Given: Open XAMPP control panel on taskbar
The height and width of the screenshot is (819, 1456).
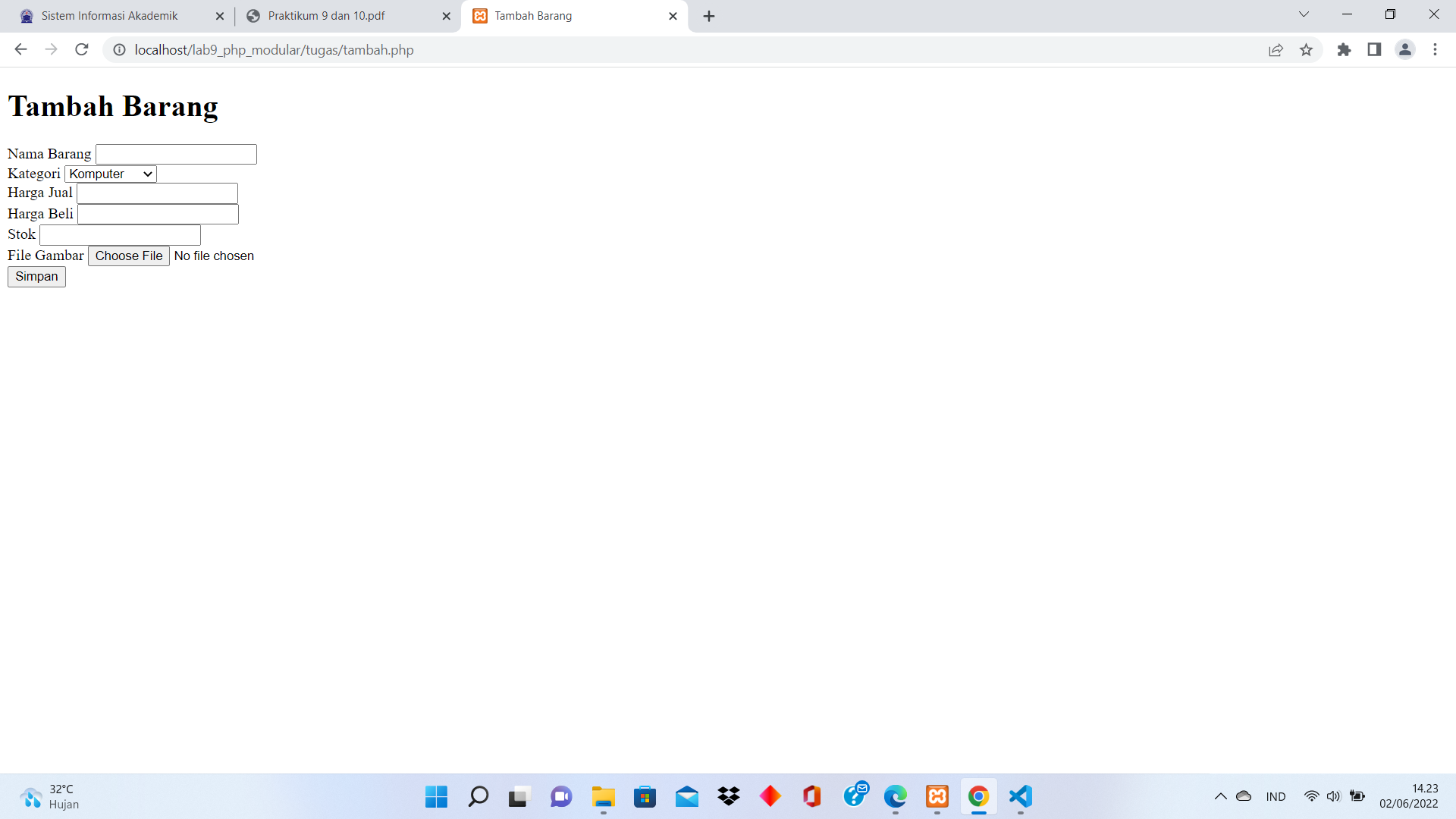Looking at the screenshot, I should pos(937,796).
